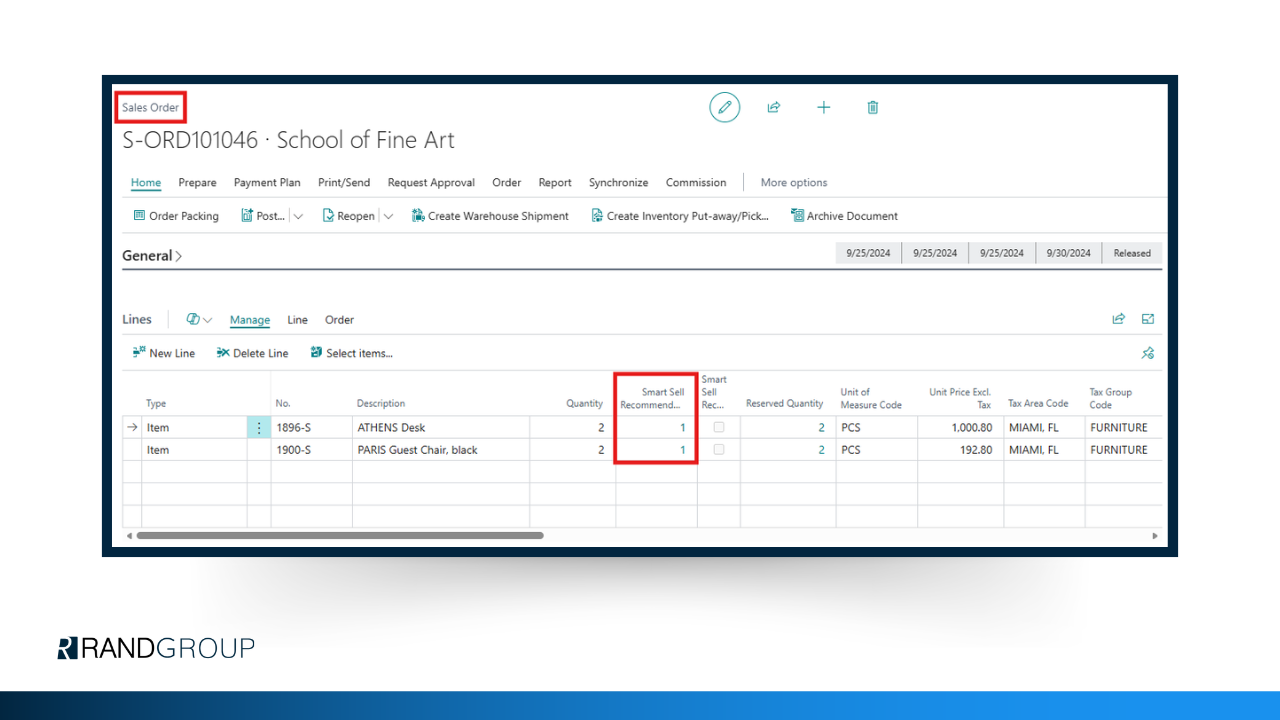Open the Prepare menu
The width and height of the screenshot is (1280, 720).
(x=198, y=183)
